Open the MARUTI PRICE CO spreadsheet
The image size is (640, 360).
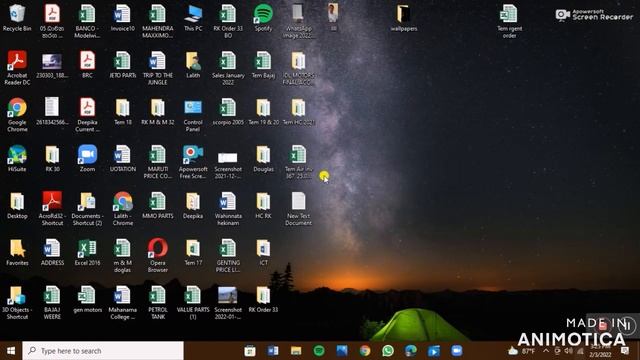[158, 162]
